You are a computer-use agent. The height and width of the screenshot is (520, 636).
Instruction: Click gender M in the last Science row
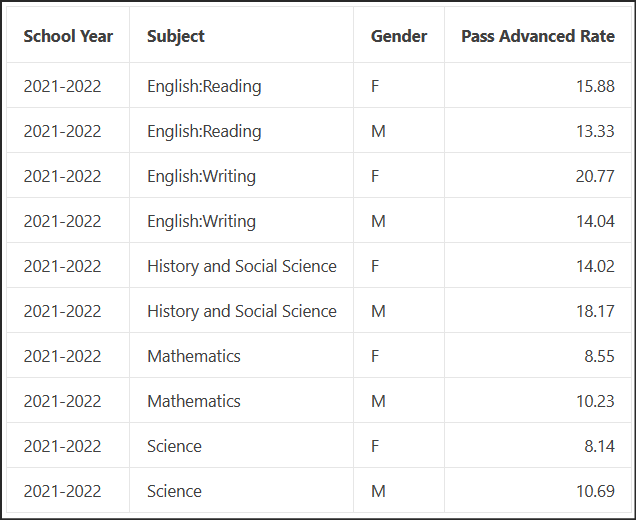(378, 491)
